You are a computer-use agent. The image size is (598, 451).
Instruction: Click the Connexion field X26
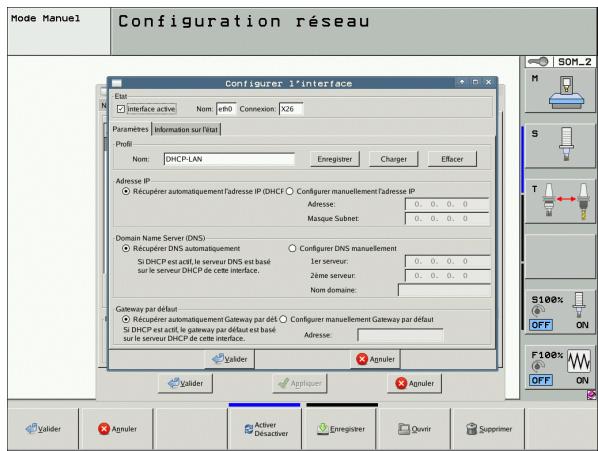pyautogui.click(x=291, y=109)
